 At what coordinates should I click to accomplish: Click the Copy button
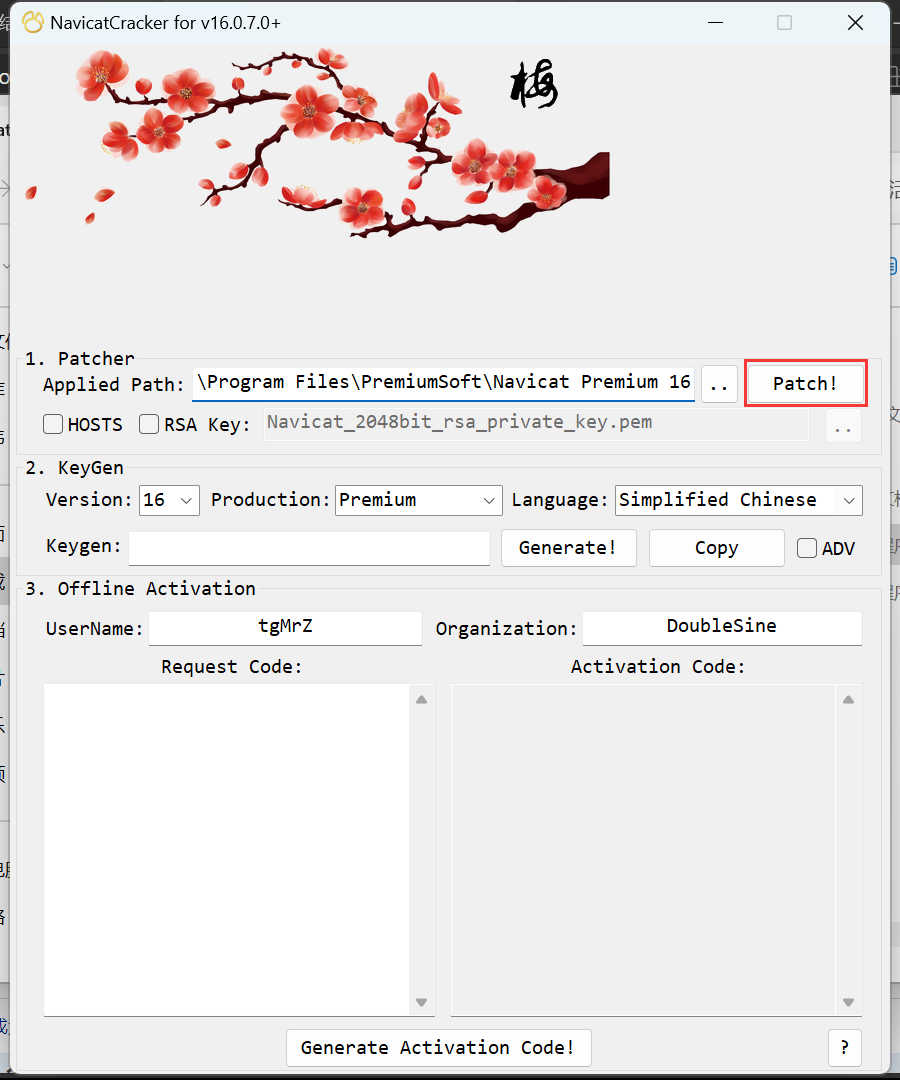(716, 548)
